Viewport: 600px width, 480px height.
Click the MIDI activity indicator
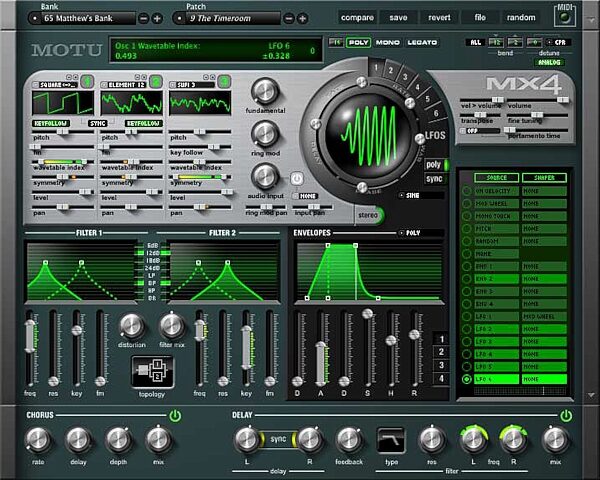[x=564, y=17]
